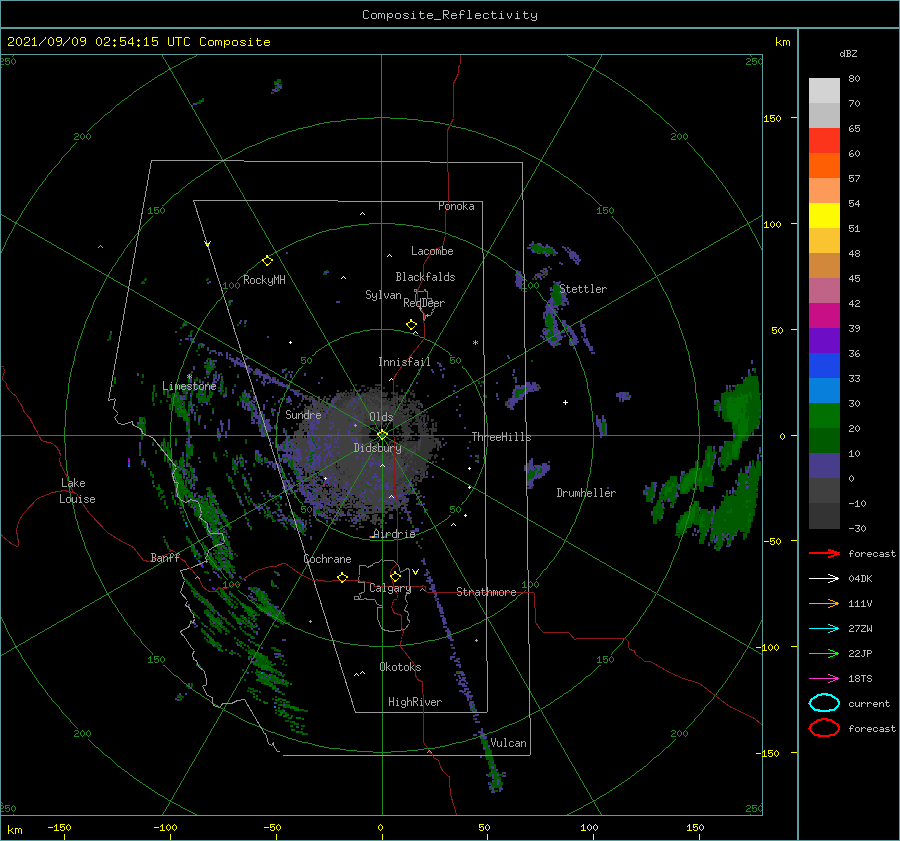The width and height of the screenshot is (900, 841).
Task: Select the light blue 33–30 dBZ swatch
Action: point(824,391)
